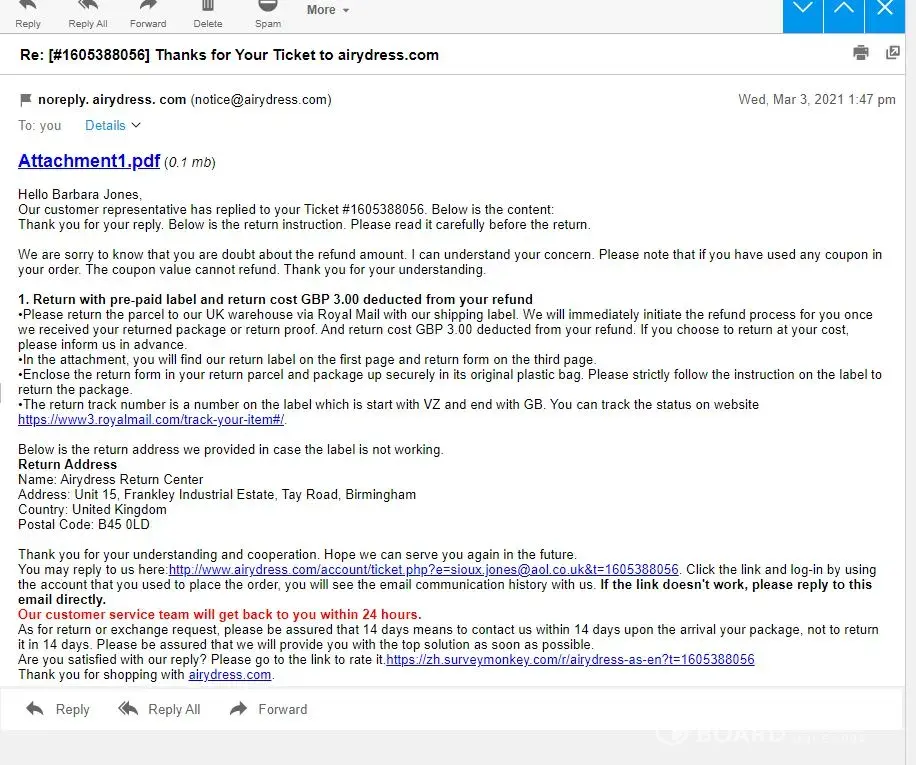Print the email using printer icon
This screenshot has width=916, height=765.
[861, 53]
